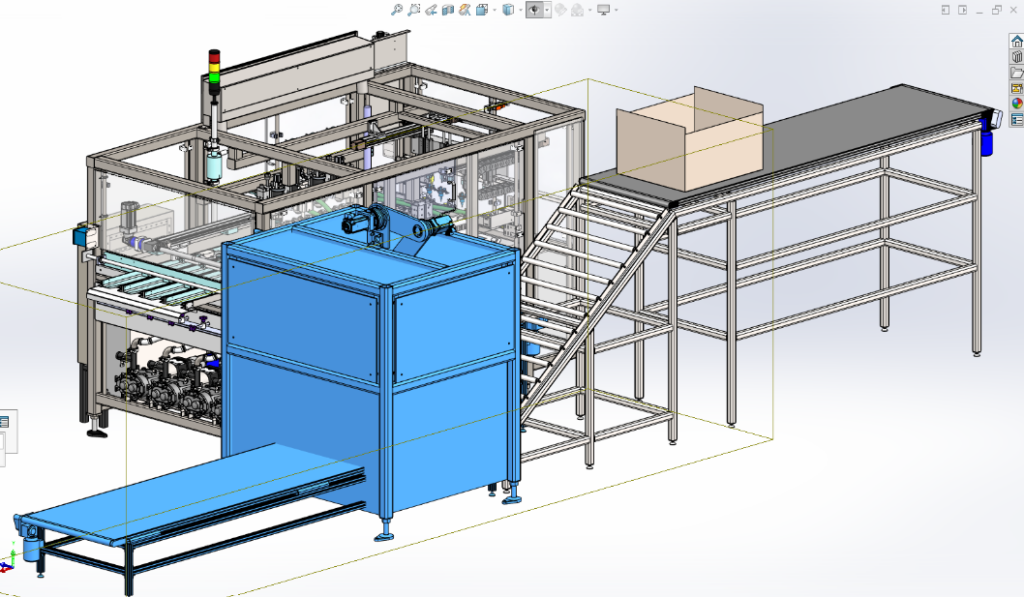This screenshot has height=597, width=1024.
Task: Select the motor assembly atop blue cabinet
Action: [398, 227]
